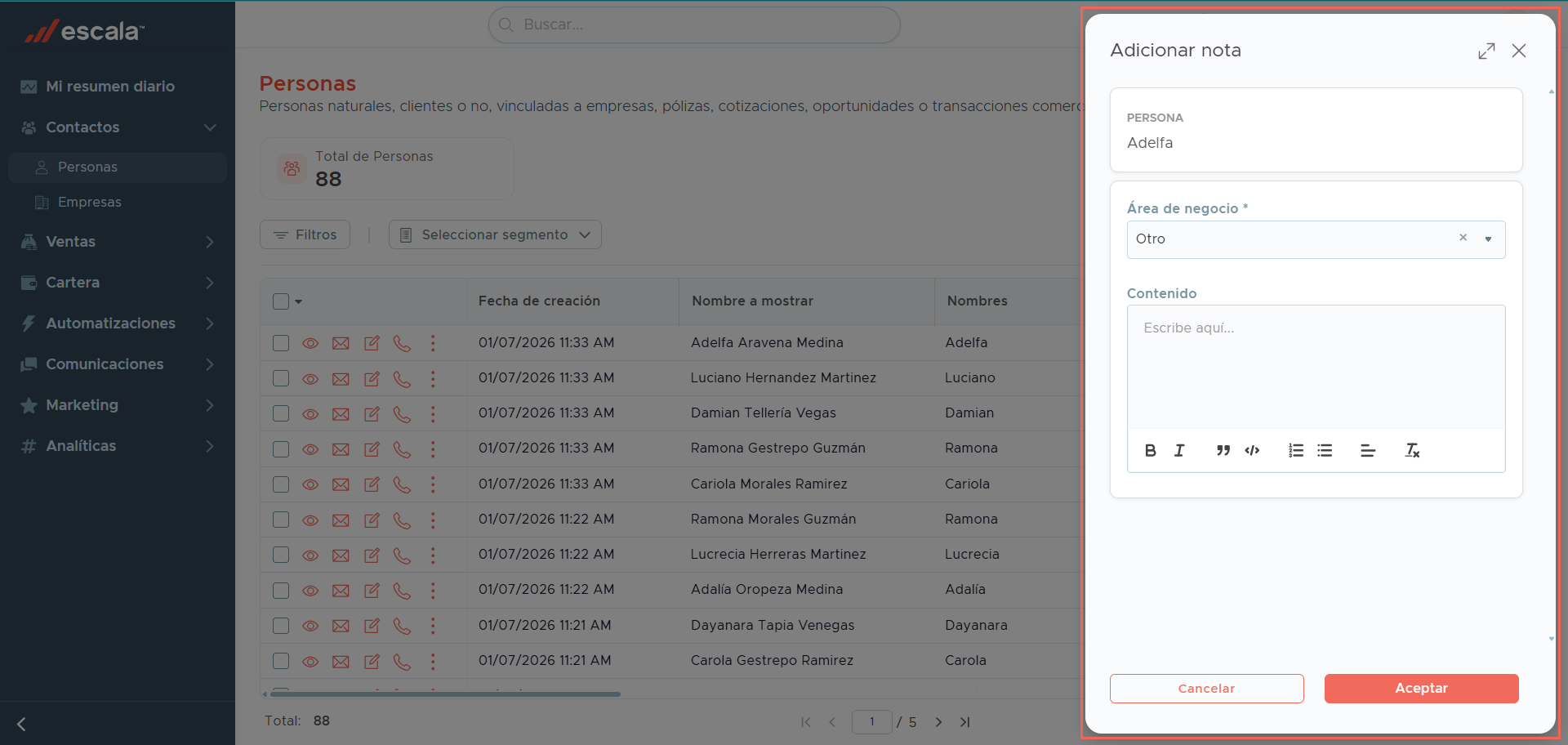Image resolution: width=1568 pixels, height=745 pixels.
Task: Click the escala logo
Action: (85, 31)
